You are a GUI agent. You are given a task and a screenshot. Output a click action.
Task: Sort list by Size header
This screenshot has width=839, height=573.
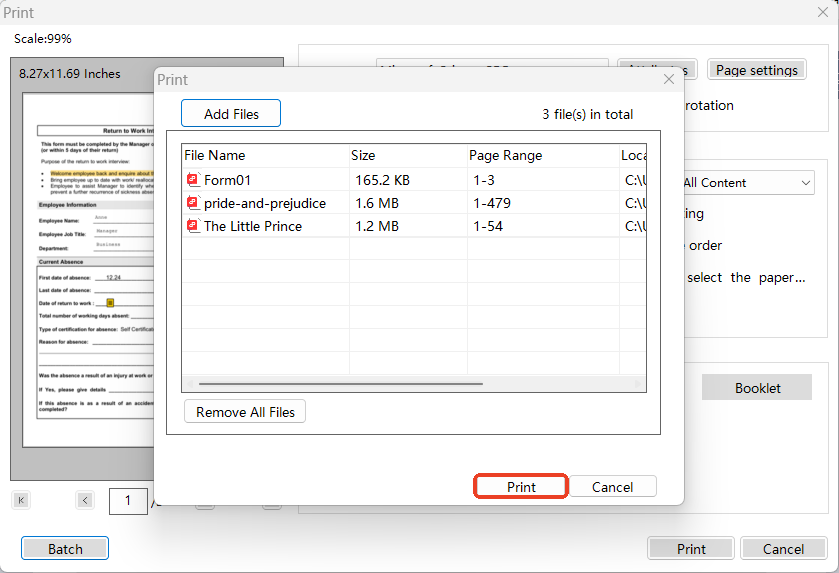(408, 155)
